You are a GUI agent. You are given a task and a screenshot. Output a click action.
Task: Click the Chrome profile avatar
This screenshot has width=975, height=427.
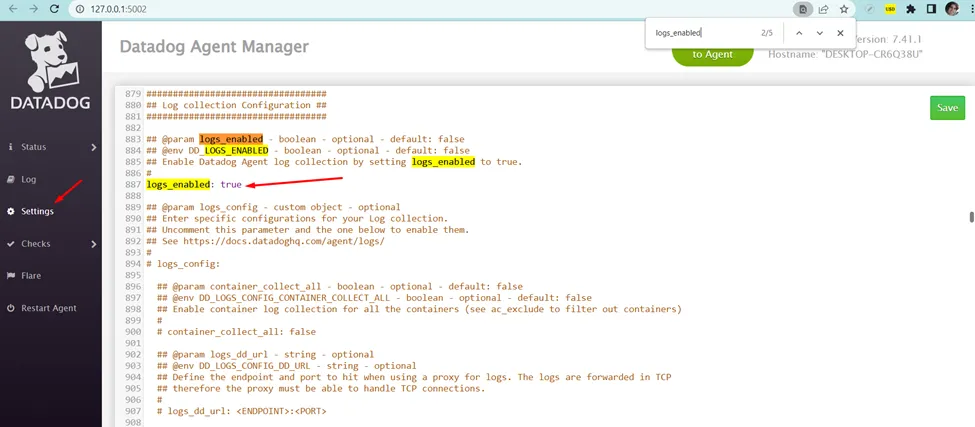click(952, 9)
